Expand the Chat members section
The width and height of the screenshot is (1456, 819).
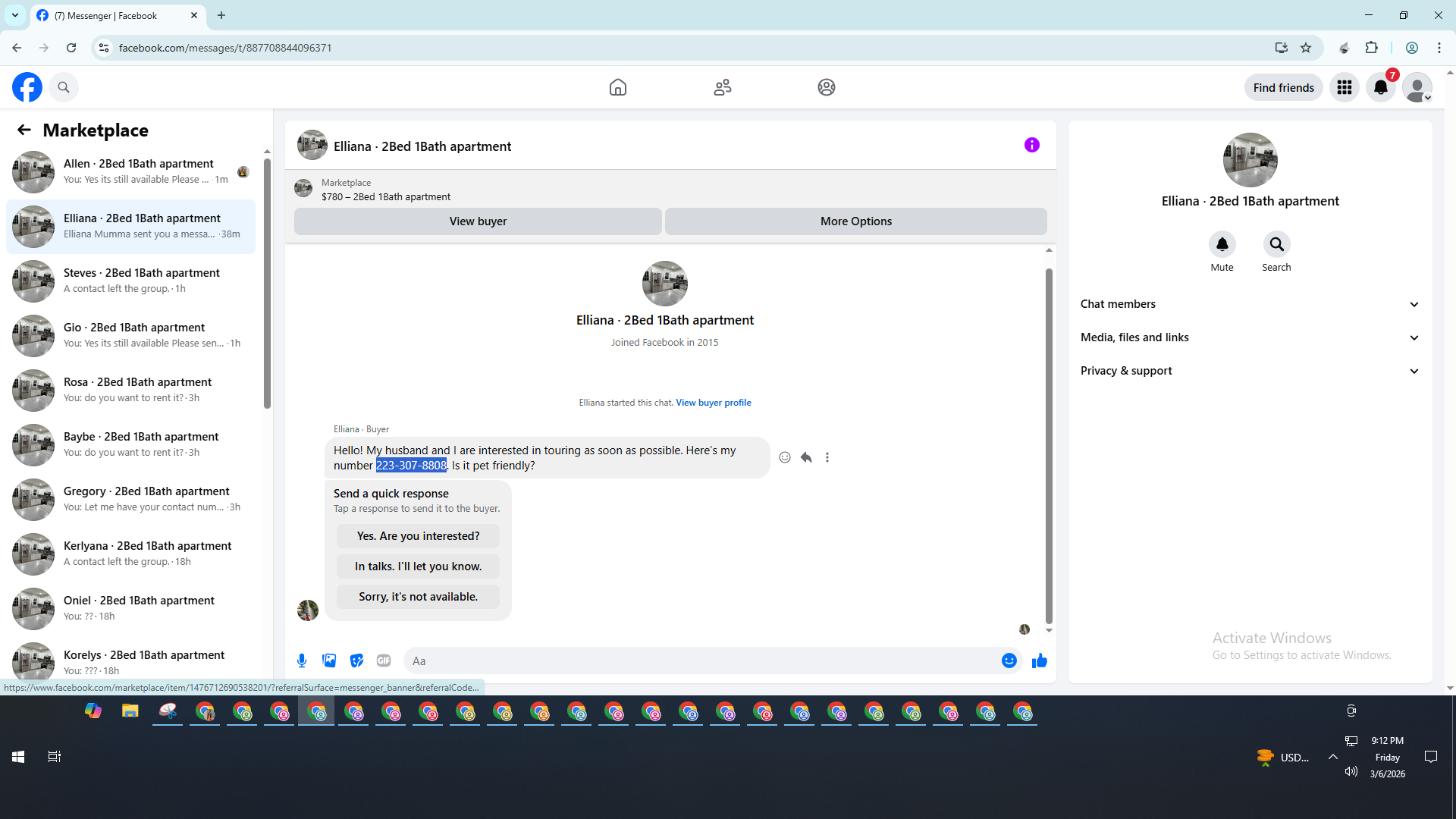1250,304
